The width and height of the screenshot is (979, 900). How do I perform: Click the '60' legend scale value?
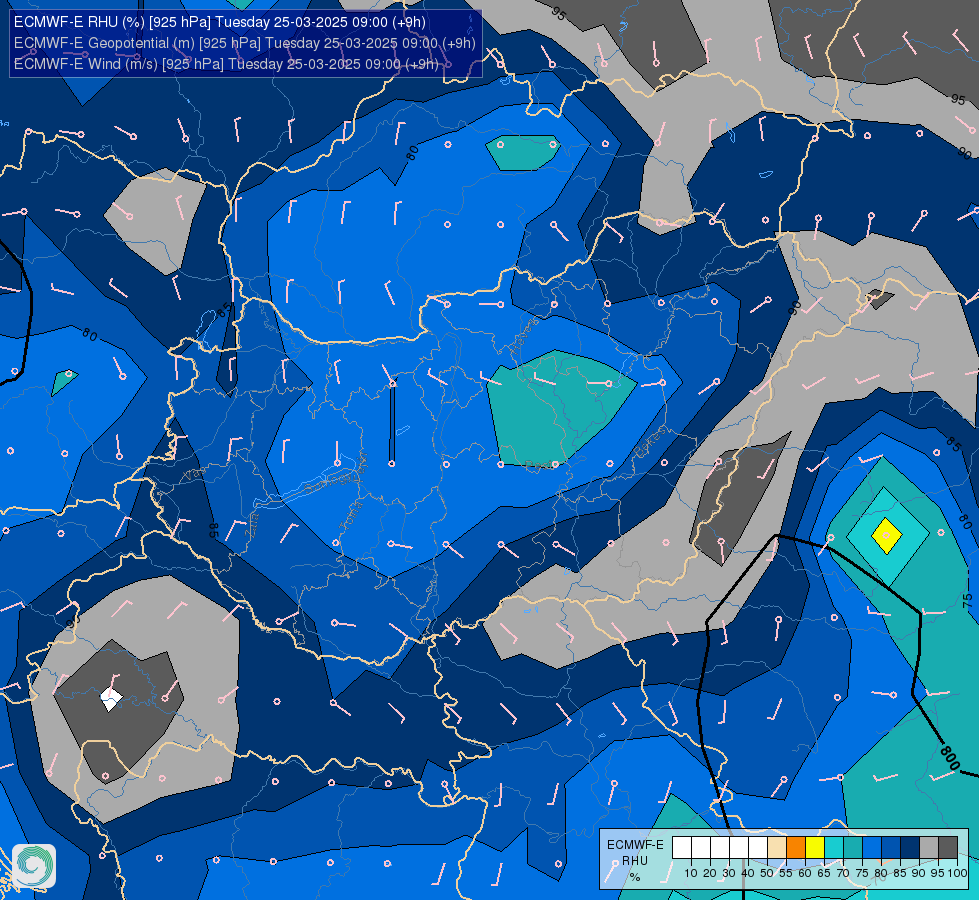[805, 873]
